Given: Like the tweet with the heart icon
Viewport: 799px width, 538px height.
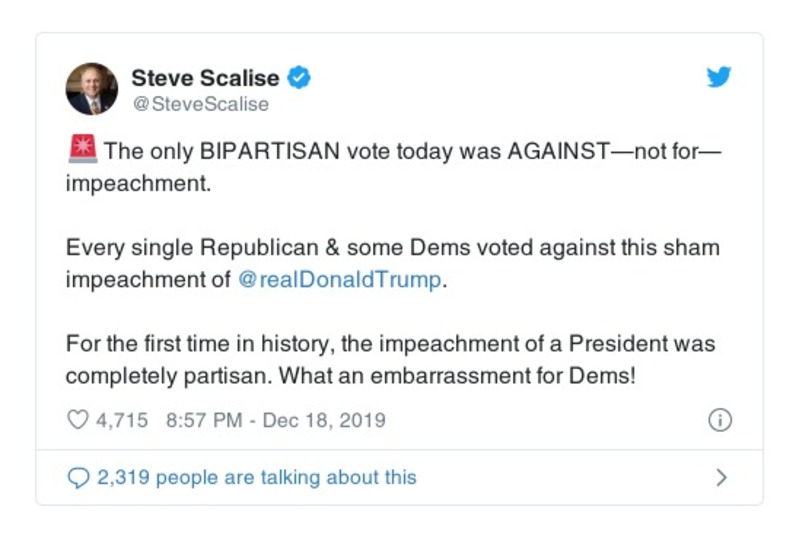Looking at the screenshot, I should [77, 420].
